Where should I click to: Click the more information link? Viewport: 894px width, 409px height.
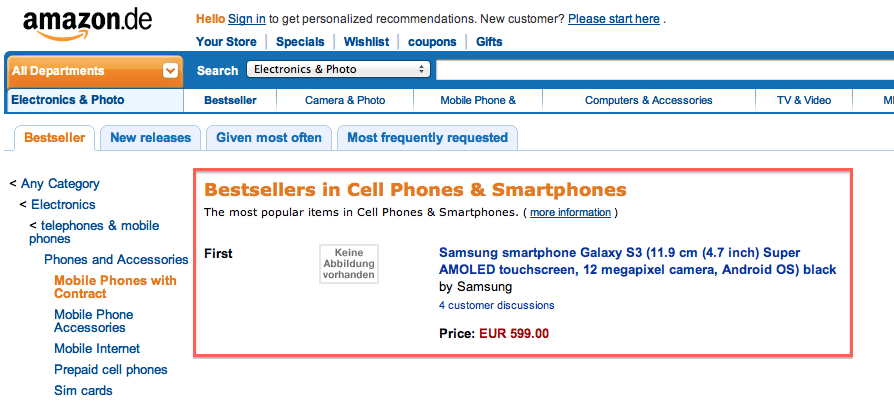(x=570, y=213)
